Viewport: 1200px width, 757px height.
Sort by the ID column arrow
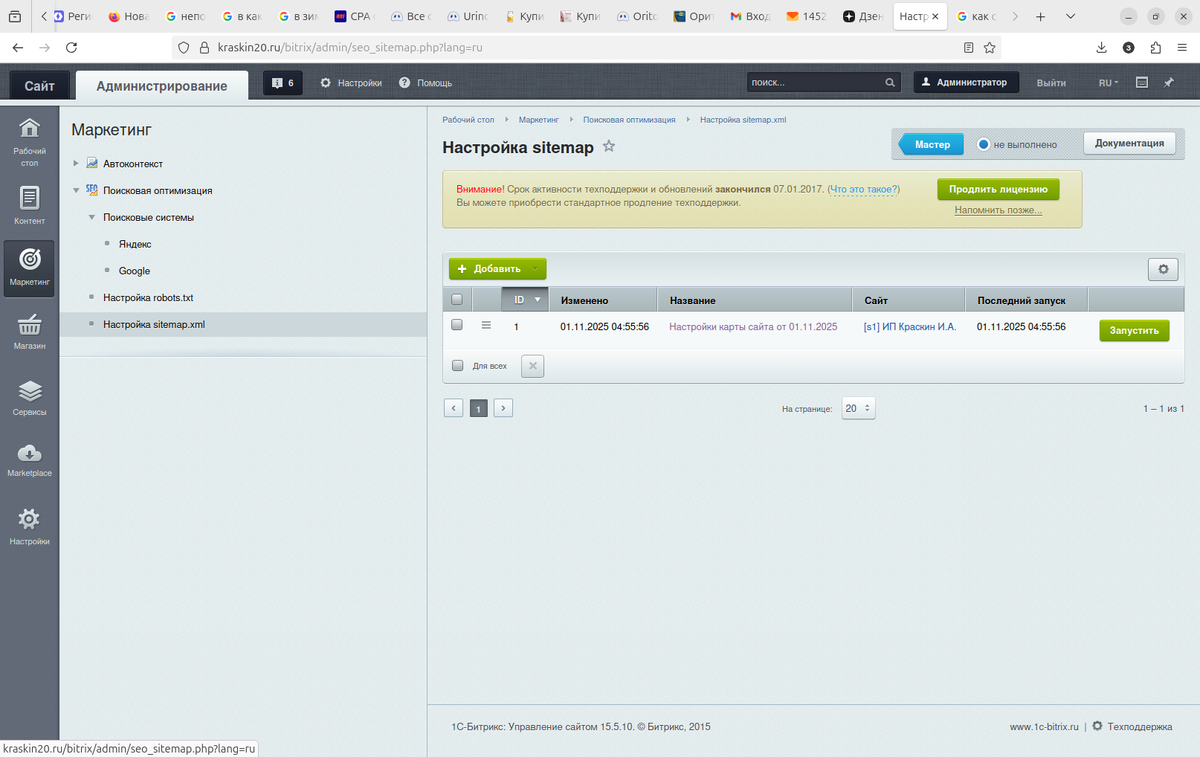coord(538,299)
